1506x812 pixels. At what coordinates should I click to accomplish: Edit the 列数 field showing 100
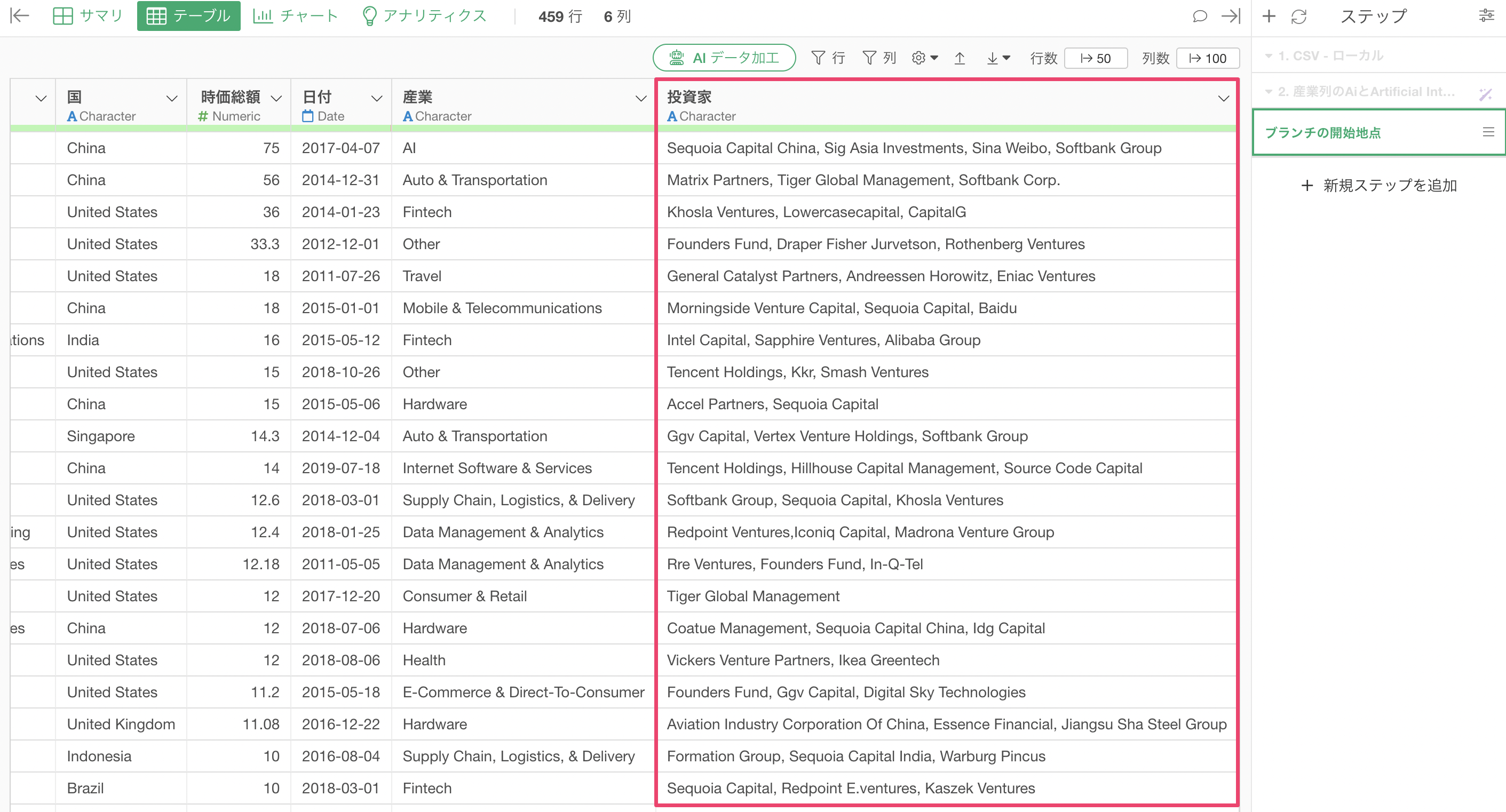[x=1207, y=58]
